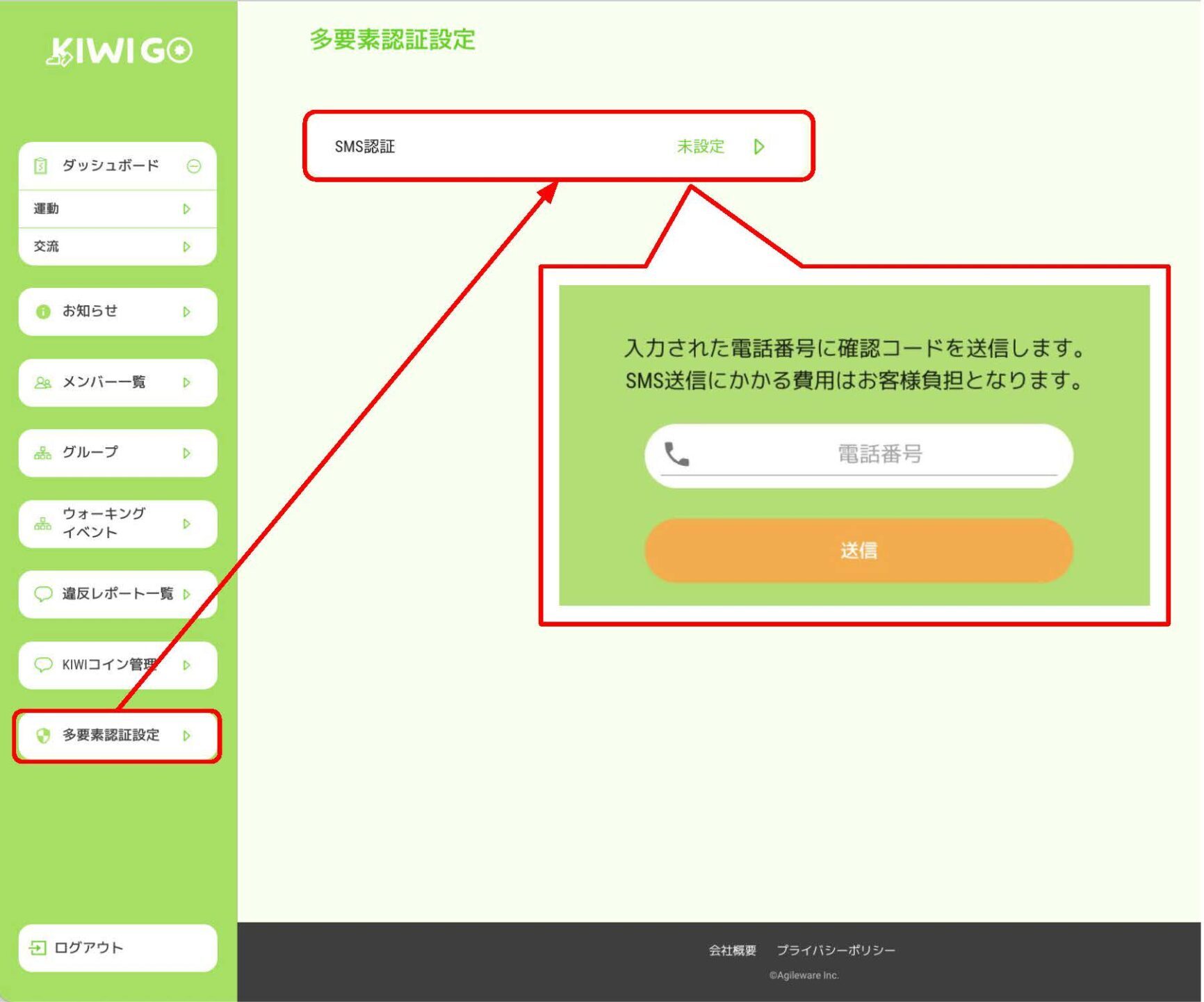Click the KIWIコイン管理 speech bubble icon

pos(43,665)
